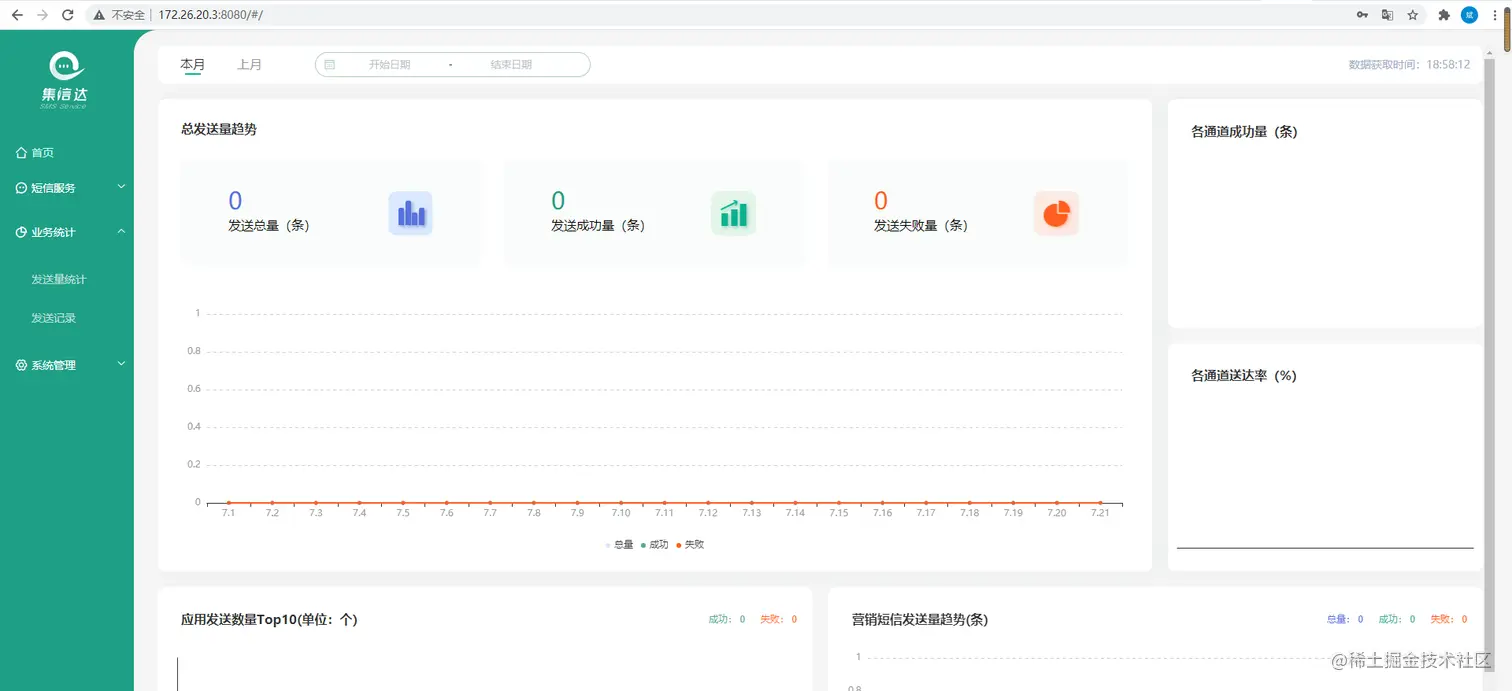The width and height of the screenshot is (1512, 691).
Task: Click the green growth chart icon for 发送成功量
Action: click(x=733, y=213)
